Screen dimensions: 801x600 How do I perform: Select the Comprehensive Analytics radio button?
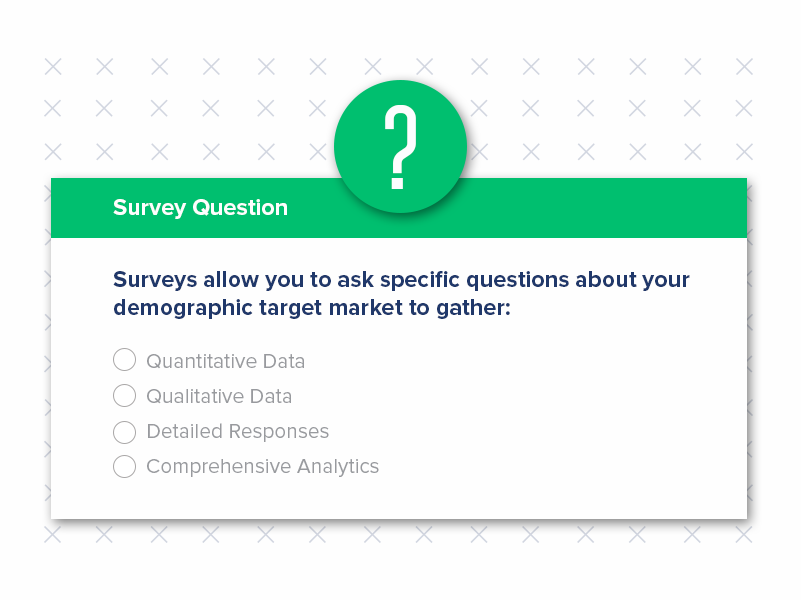[x=124, y=467]
